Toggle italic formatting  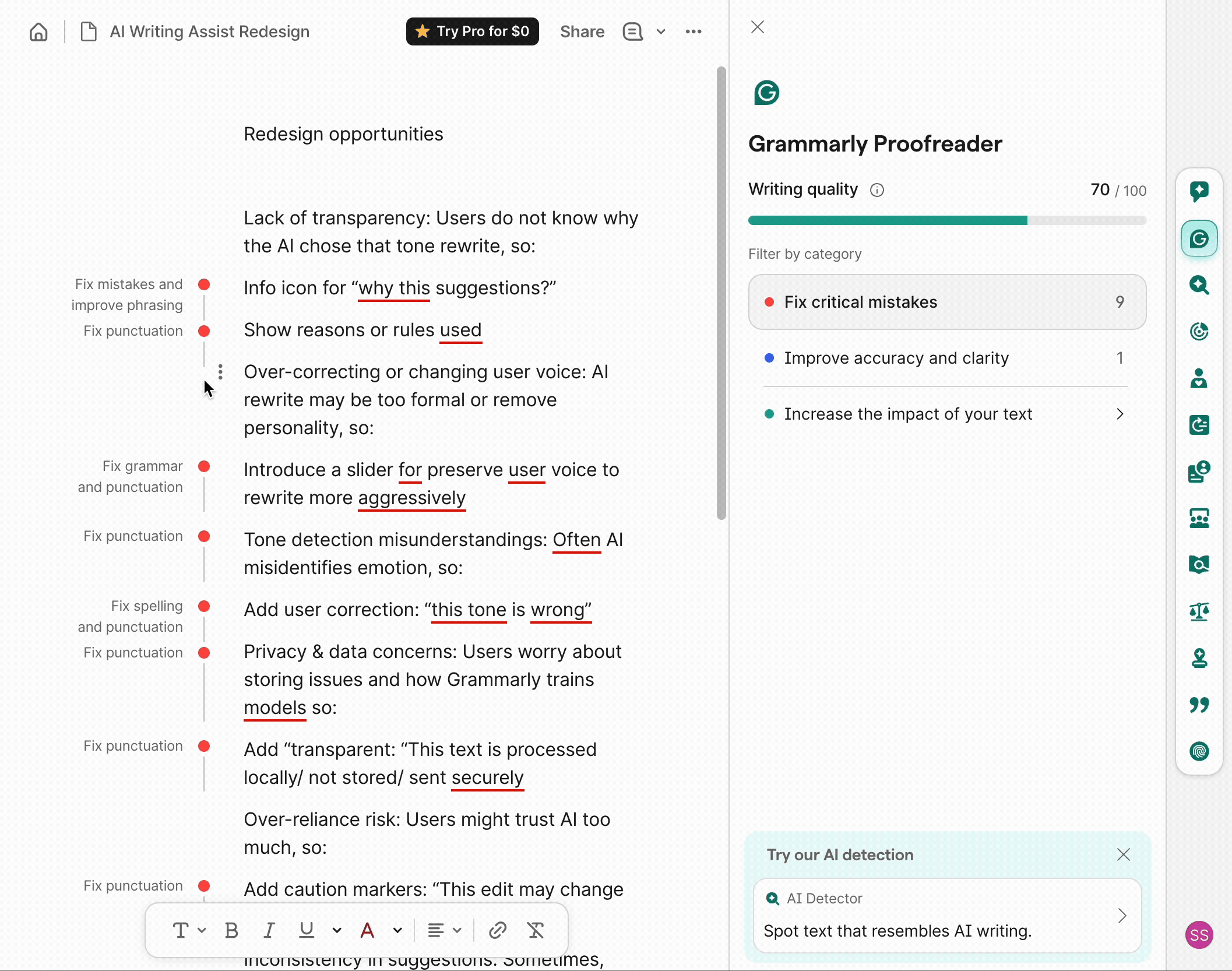click(x=269, y=930)
